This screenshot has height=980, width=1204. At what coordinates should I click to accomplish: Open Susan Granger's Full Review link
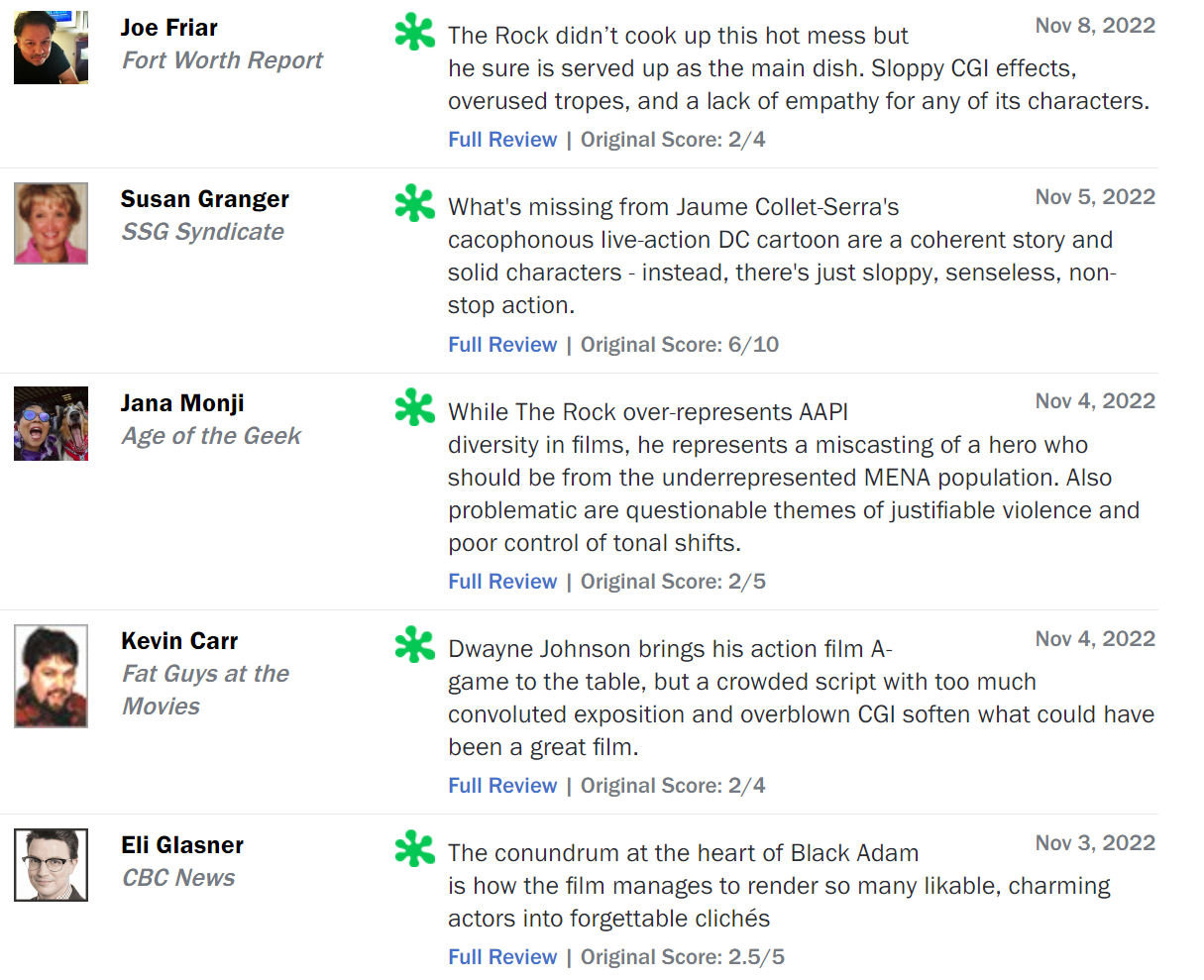click(x=502, y=345)
